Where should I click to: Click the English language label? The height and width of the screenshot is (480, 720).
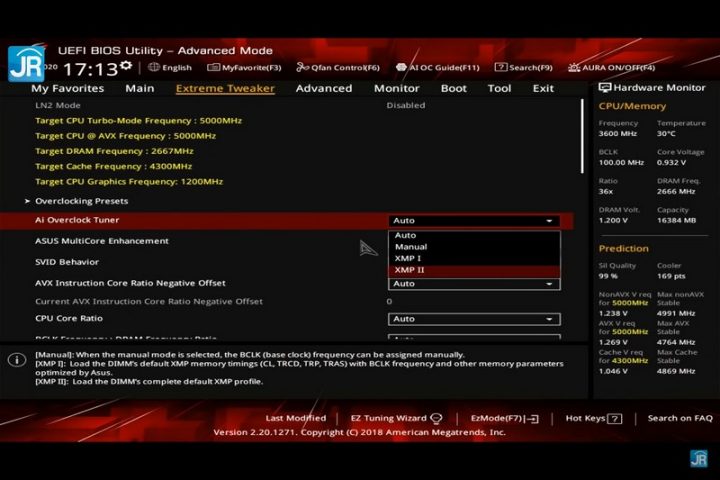[x=177, y=68]
